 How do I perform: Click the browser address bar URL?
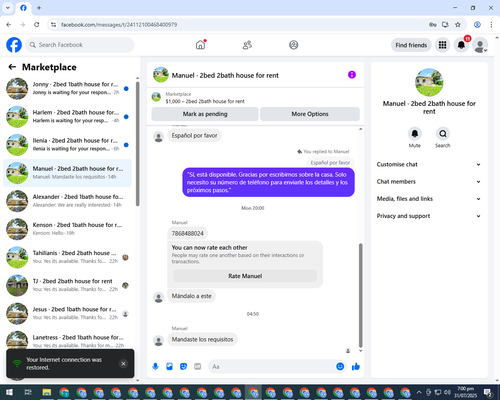pyautogui.click(x=119, y=25)
